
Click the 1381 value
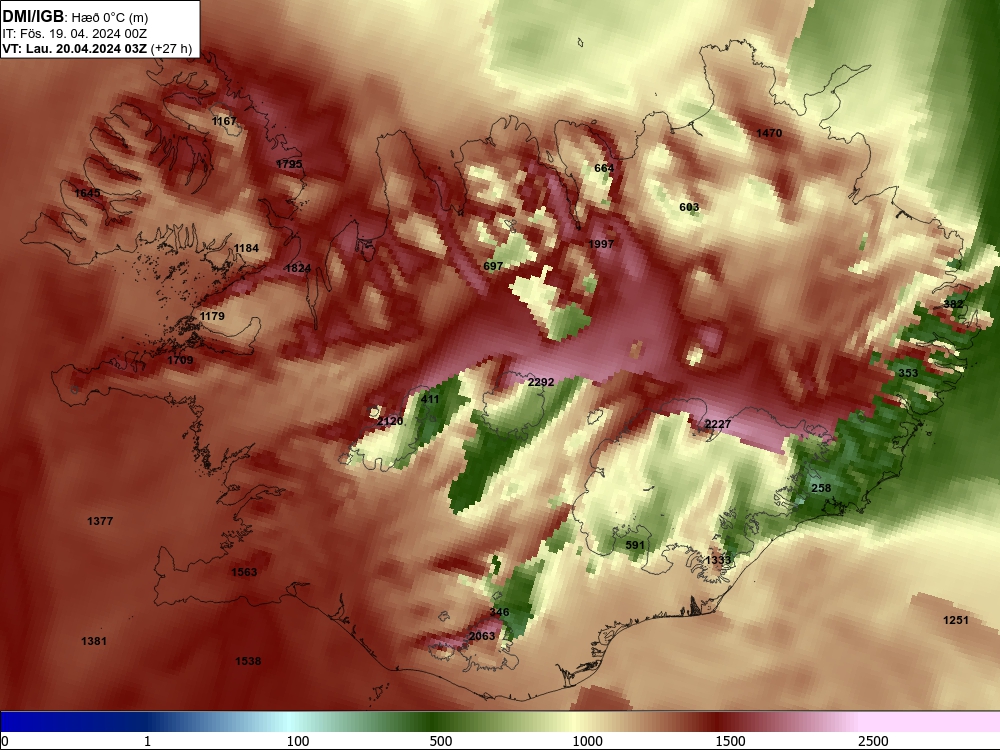point(94,642)
